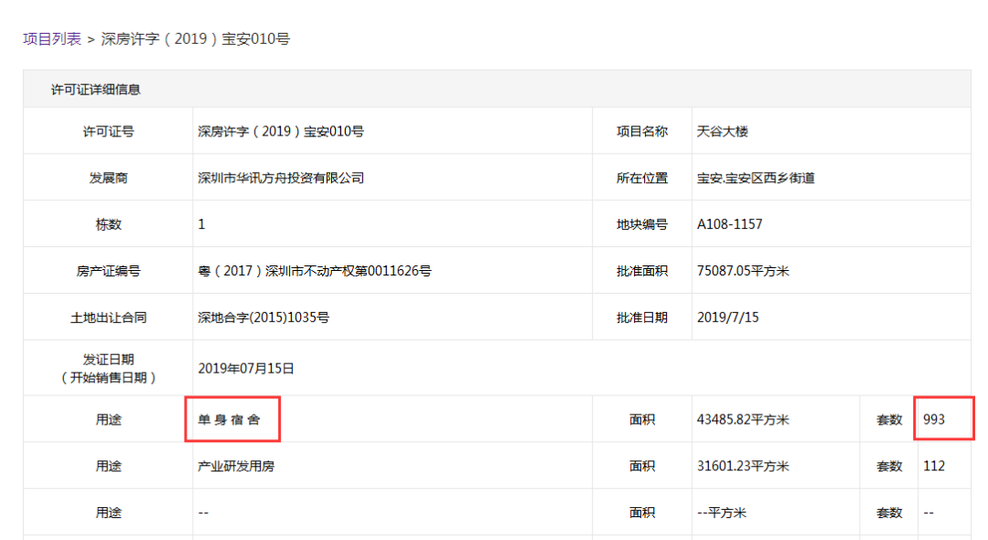Select the 栋数 value 1
Viewport: 988px width, 540px height.
point(202,224)
